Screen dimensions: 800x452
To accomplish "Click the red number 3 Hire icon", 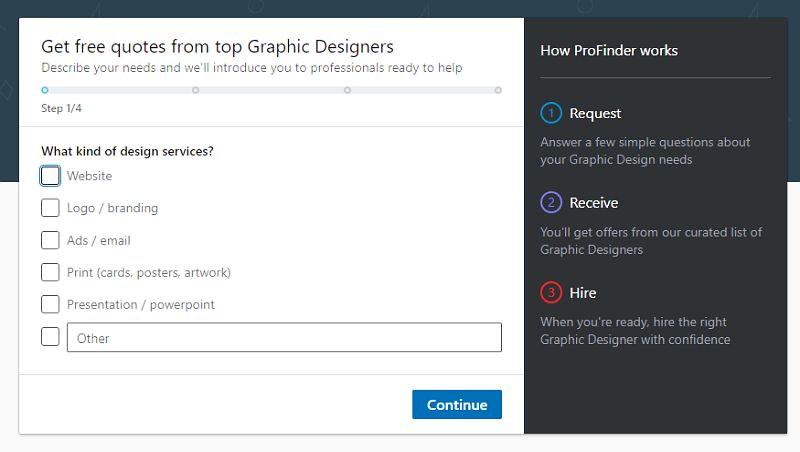I will pyautogui.click(x=551, y=293).
